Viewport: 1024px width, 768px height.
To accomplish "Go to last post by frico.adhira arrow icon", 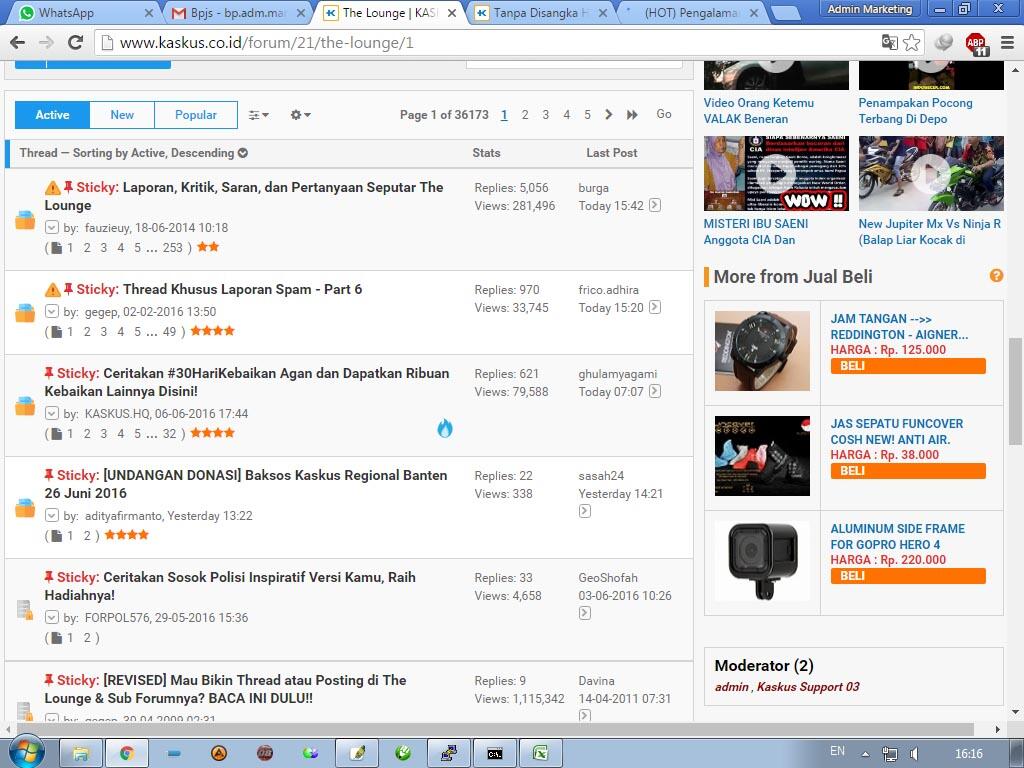I will click(x=655, y=307).
